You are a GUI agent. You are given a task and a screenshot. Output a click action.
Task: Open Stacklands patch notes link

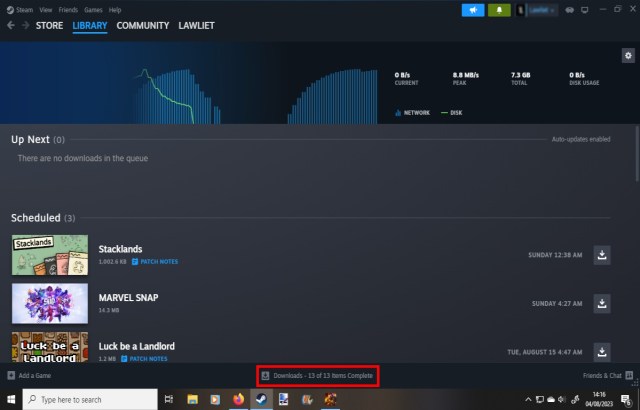pyautogui.click(x=153, y=260)
